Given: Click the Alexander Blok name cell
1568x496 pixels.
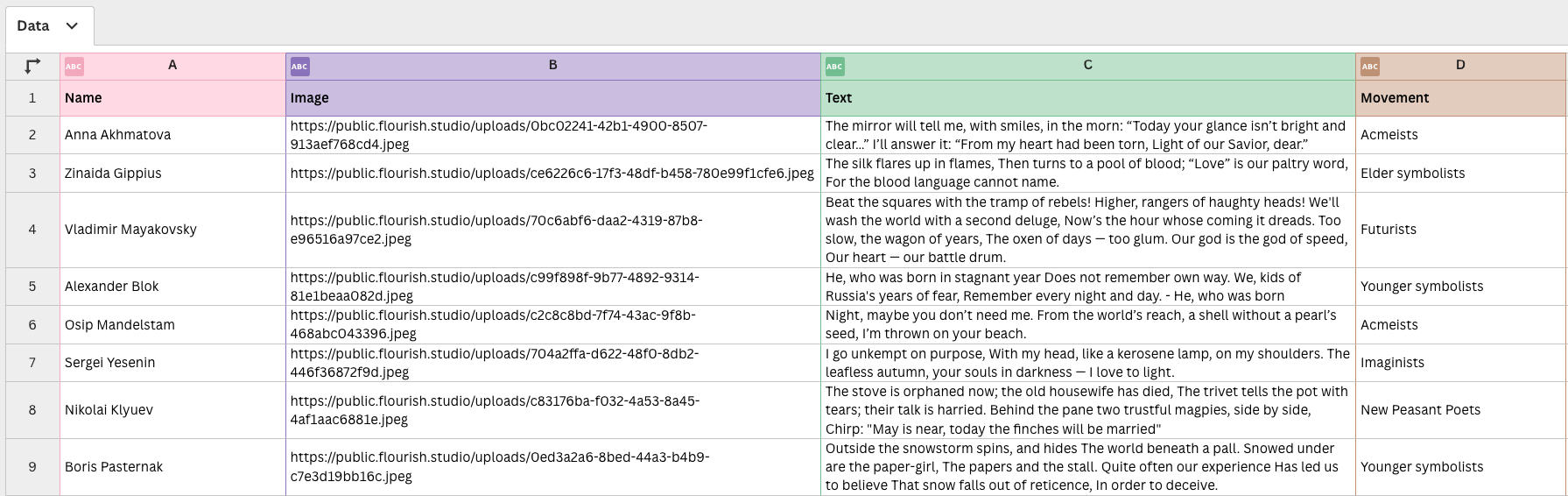Looking at the screenshot, I should coord(172,287).
